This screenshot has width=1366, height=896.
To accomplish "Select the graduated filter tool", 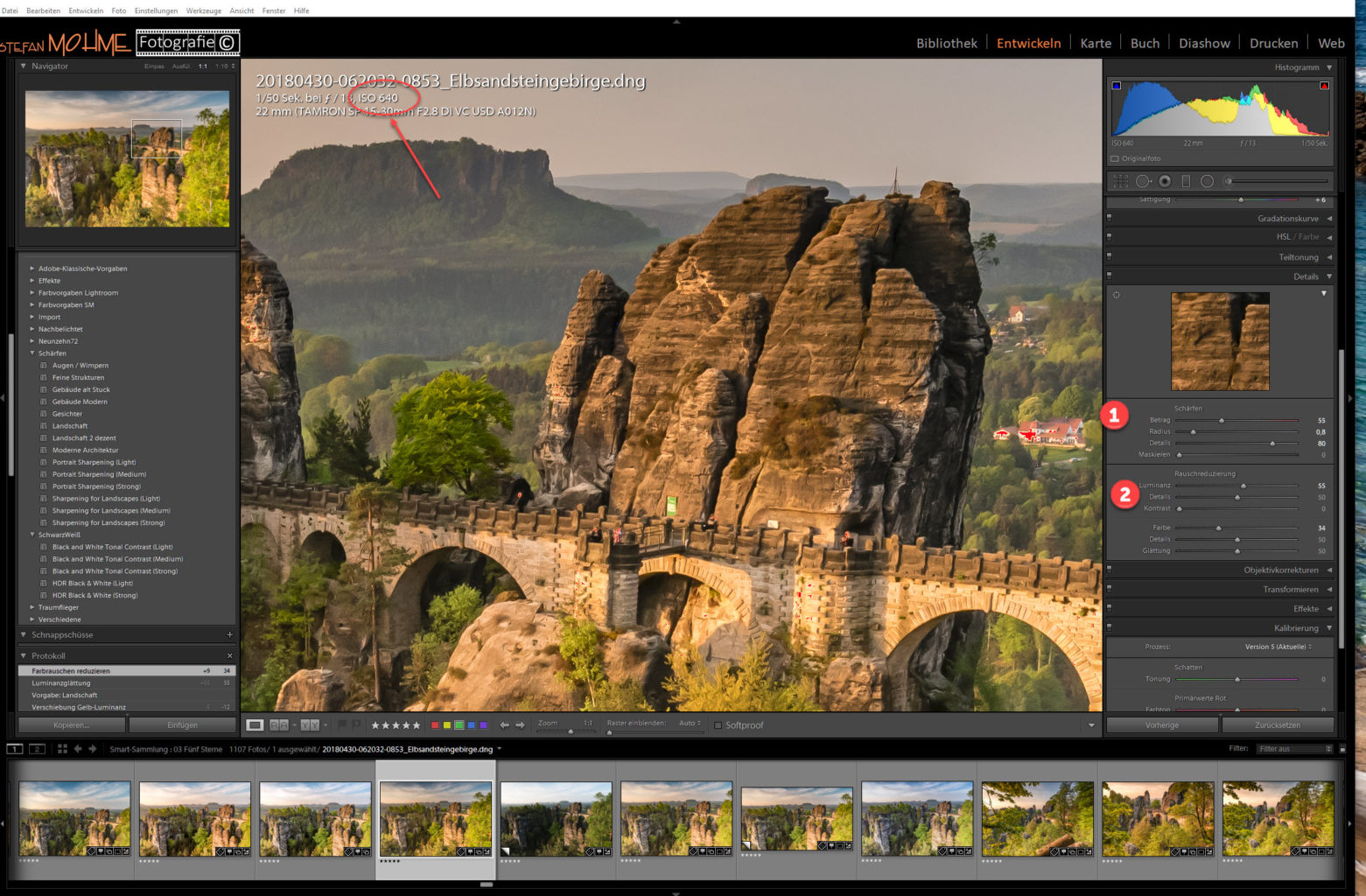I will point(1186,181).
